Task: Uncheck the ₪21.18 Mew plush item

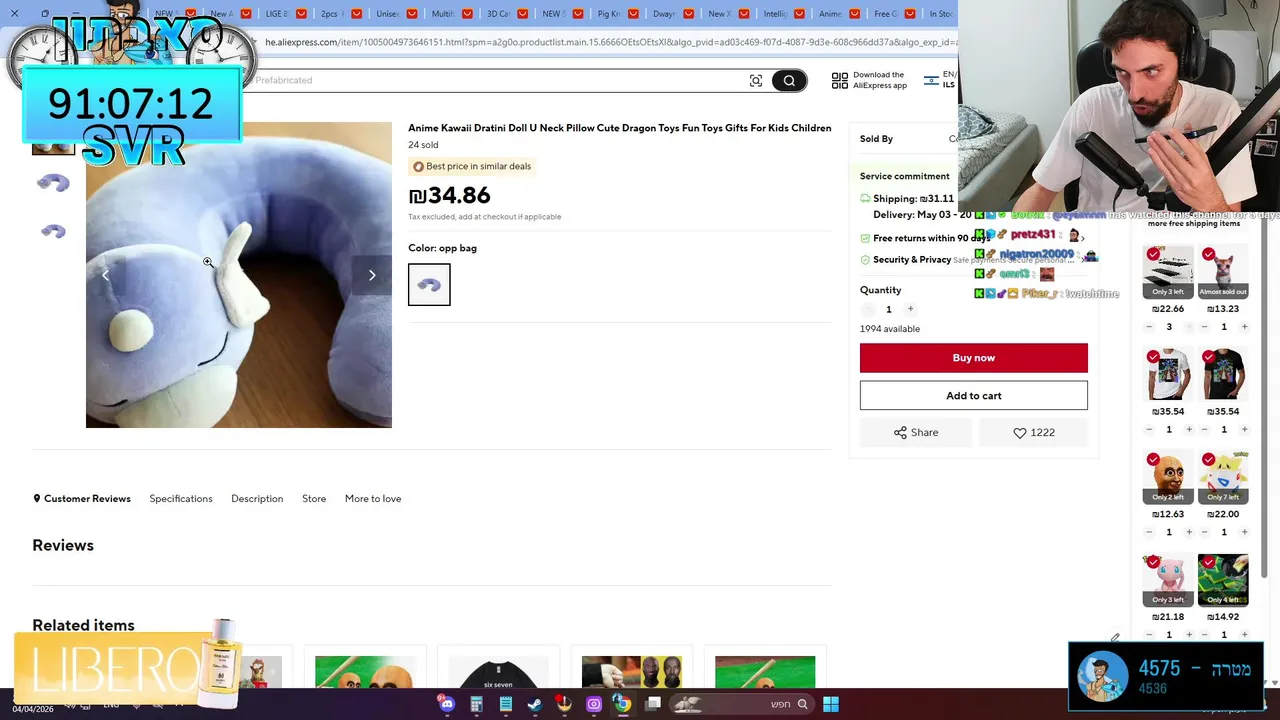Action: point(1153,562)
